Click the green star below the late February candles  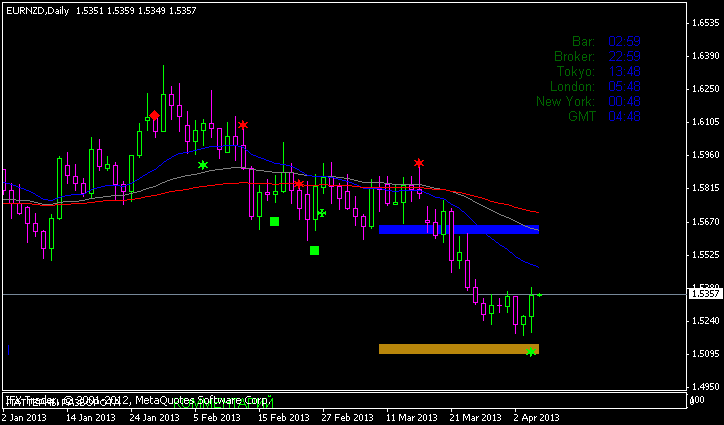point(321,213)
